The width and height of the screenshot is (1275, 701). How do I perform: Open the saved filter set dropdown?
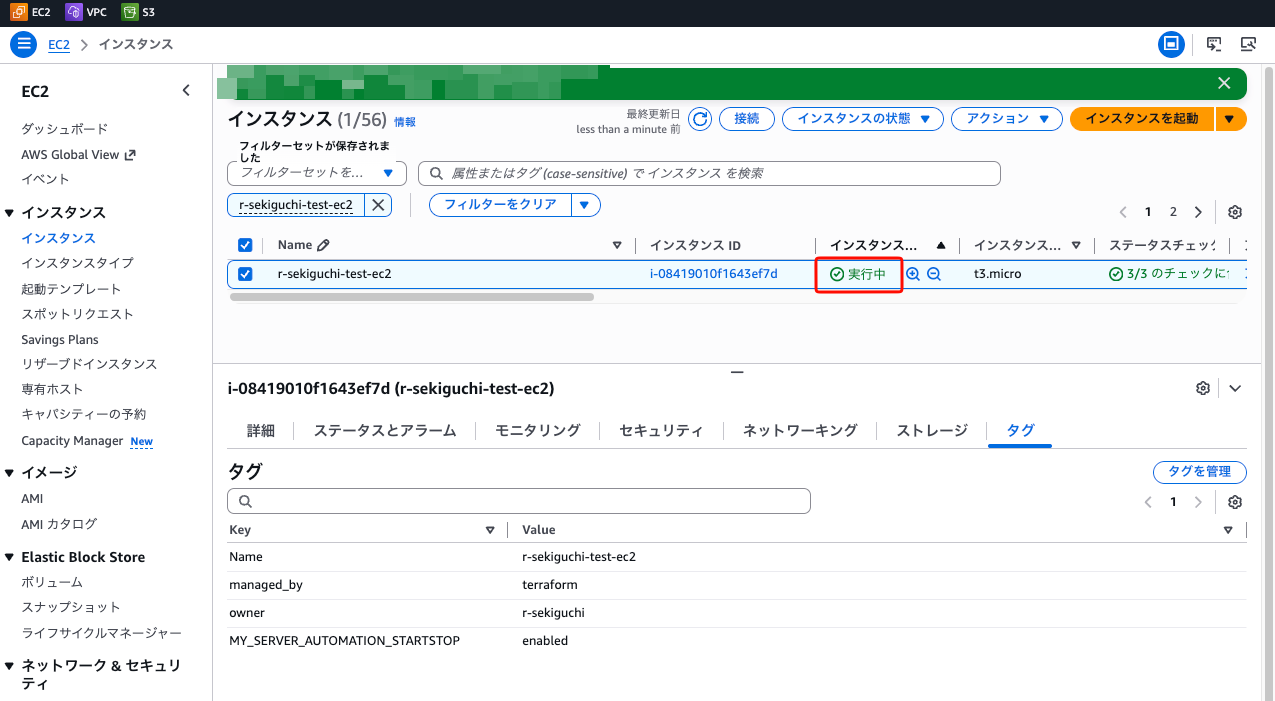point(316,173)
